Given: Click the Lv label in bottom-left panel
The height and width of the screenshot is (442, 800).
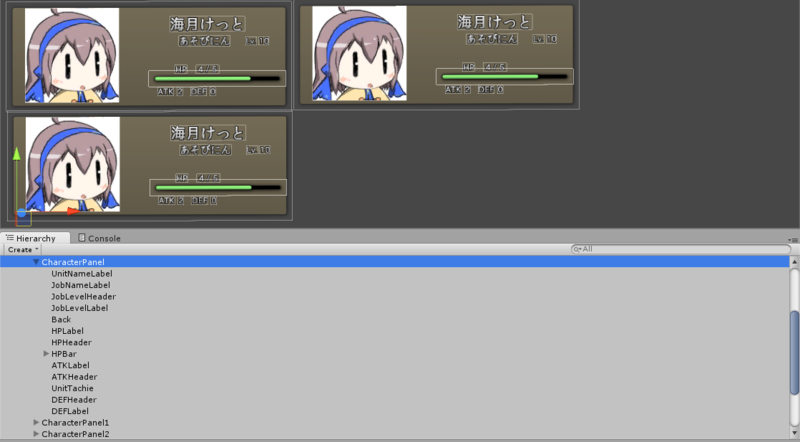Looking at the screenshot, I should coord(253,150).
